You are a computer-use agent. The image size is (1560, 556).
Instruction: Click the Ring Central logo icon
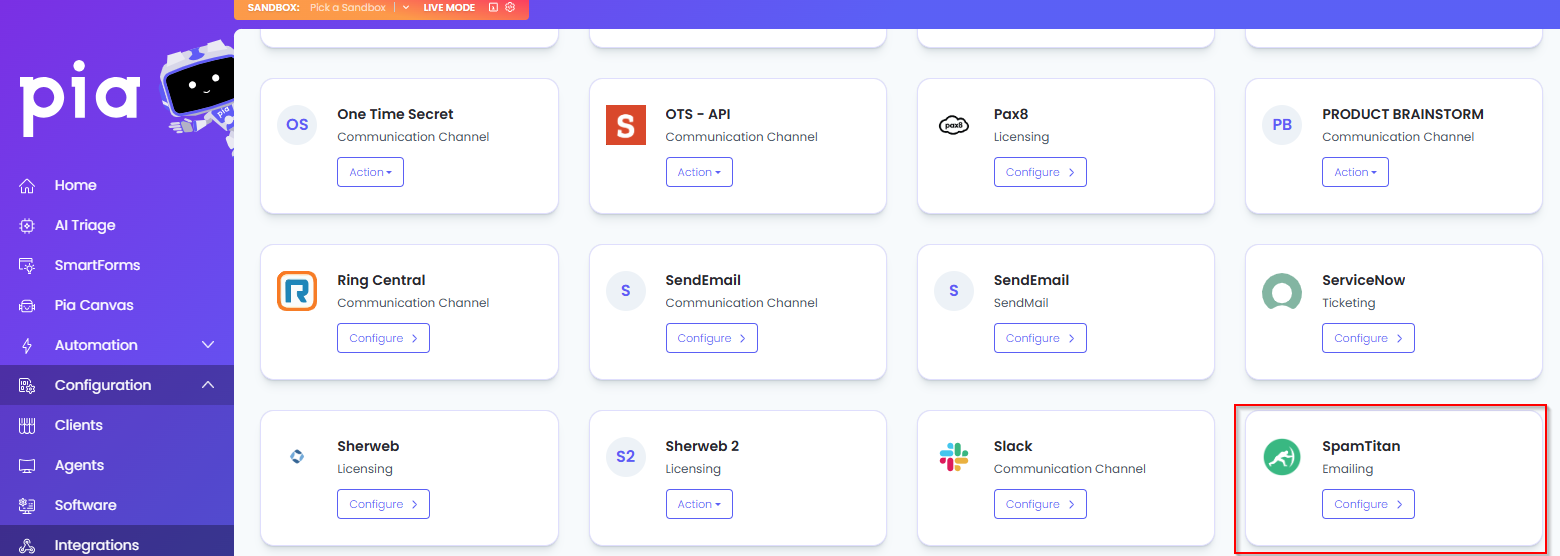[297, 291]
